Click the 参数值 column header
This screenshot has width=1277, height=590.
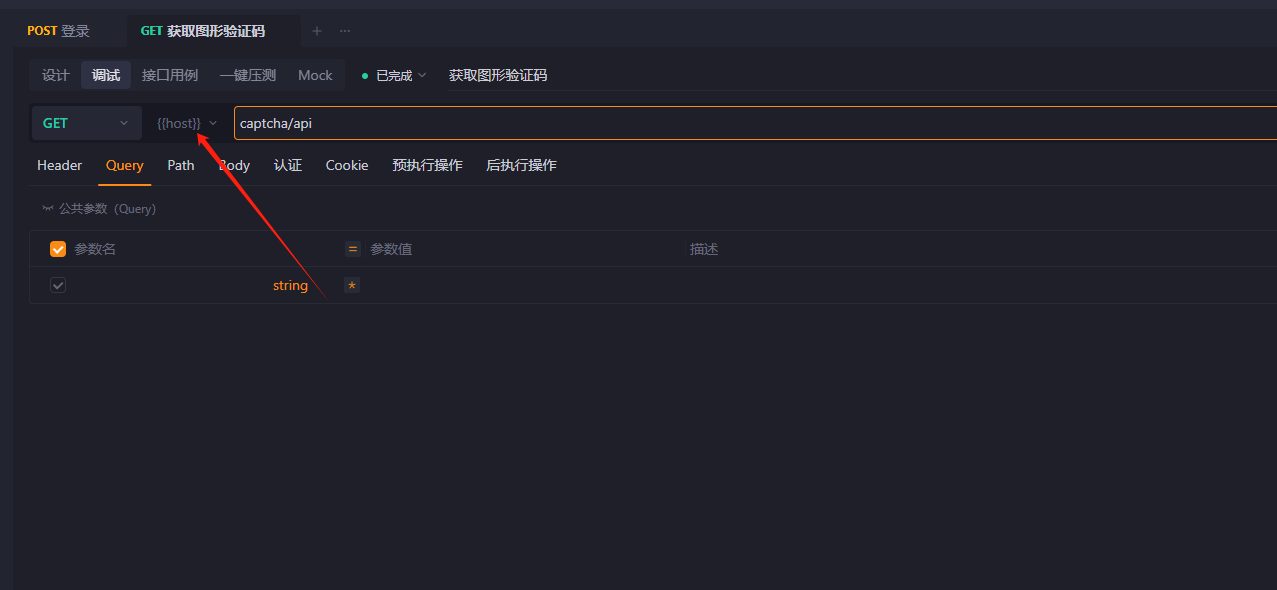pos(391,249)
